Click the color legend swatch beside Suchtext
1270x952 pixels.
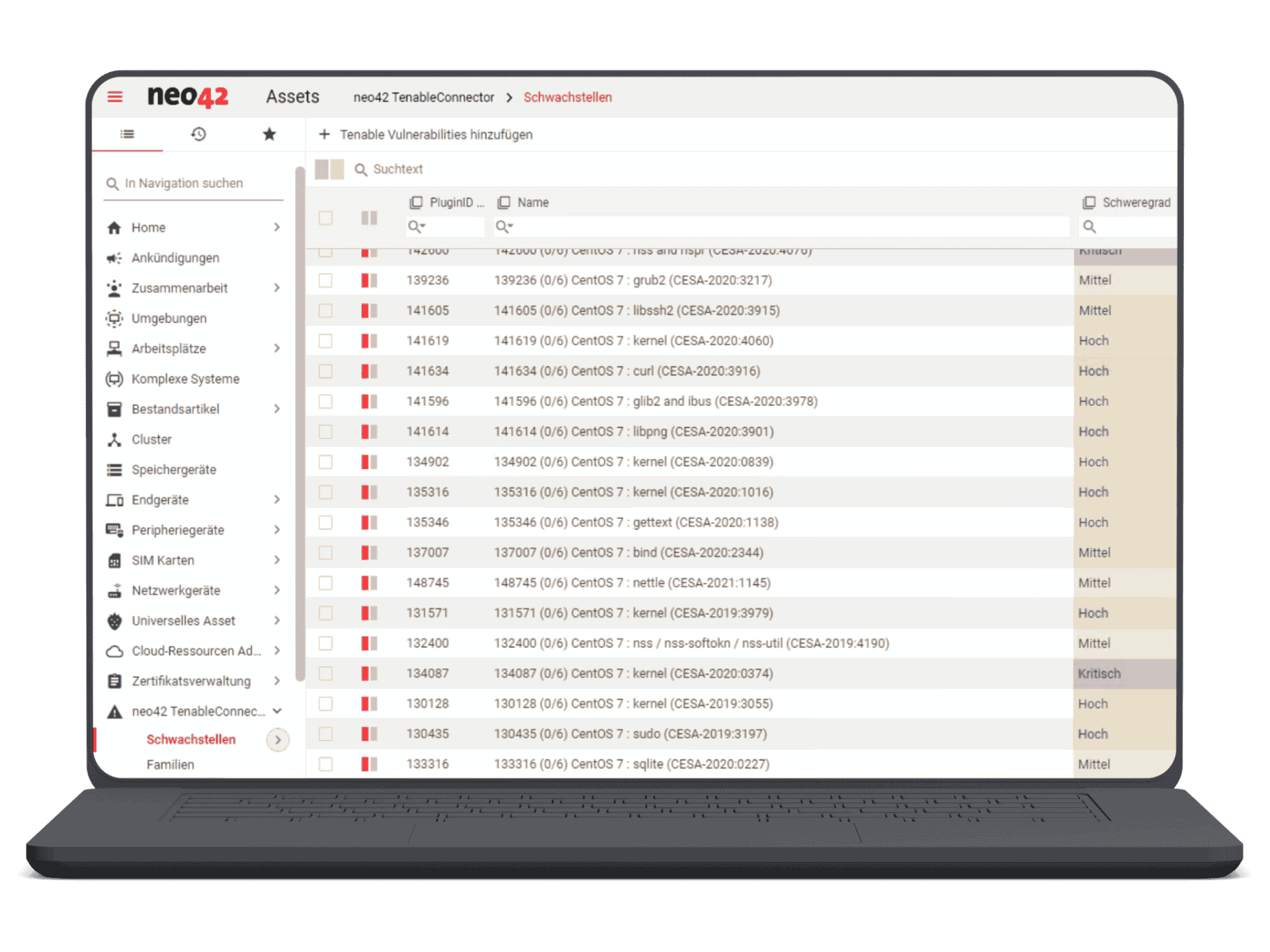[x=329, y=169]
